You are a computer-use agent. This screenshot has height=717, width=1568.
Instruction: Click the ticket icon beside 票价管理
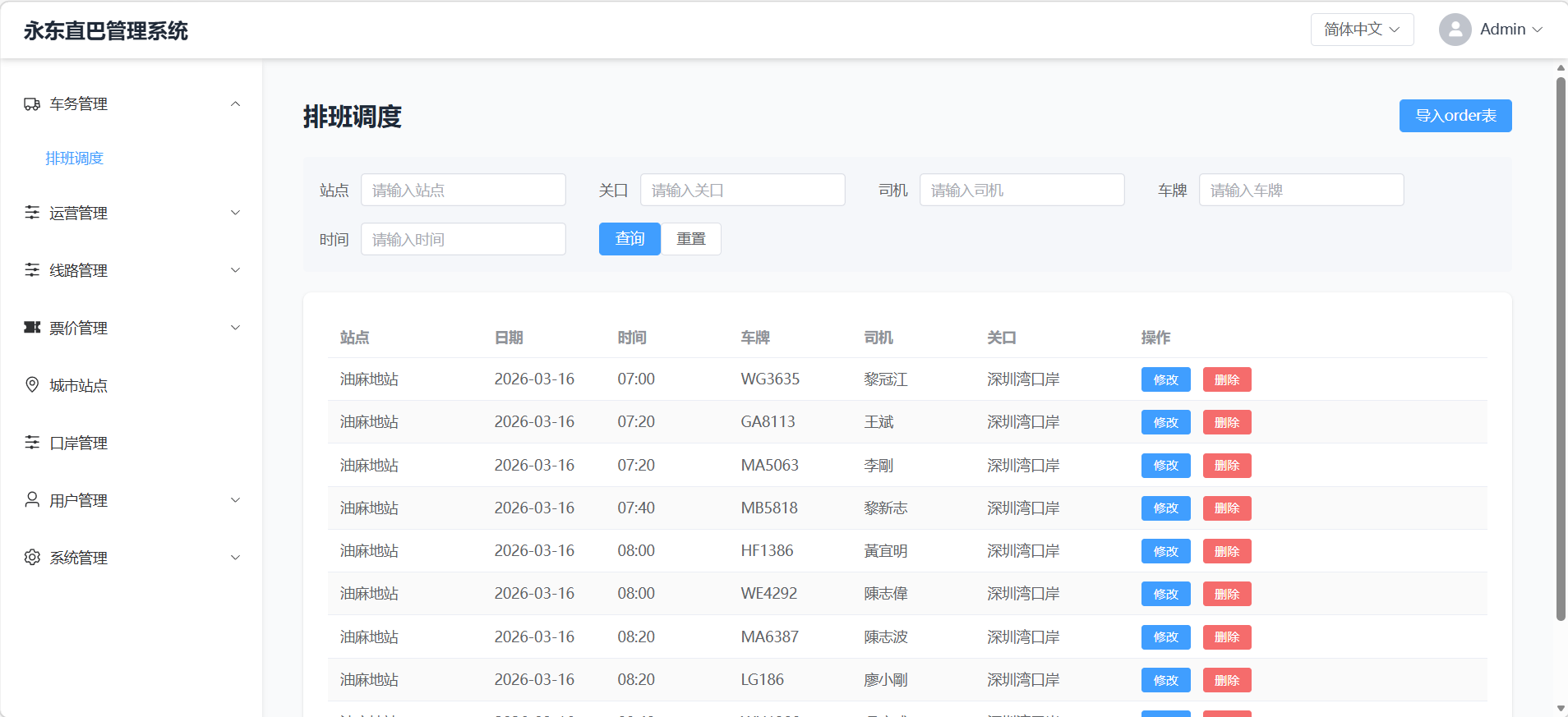pyautogui.click(x=32, y=328)
